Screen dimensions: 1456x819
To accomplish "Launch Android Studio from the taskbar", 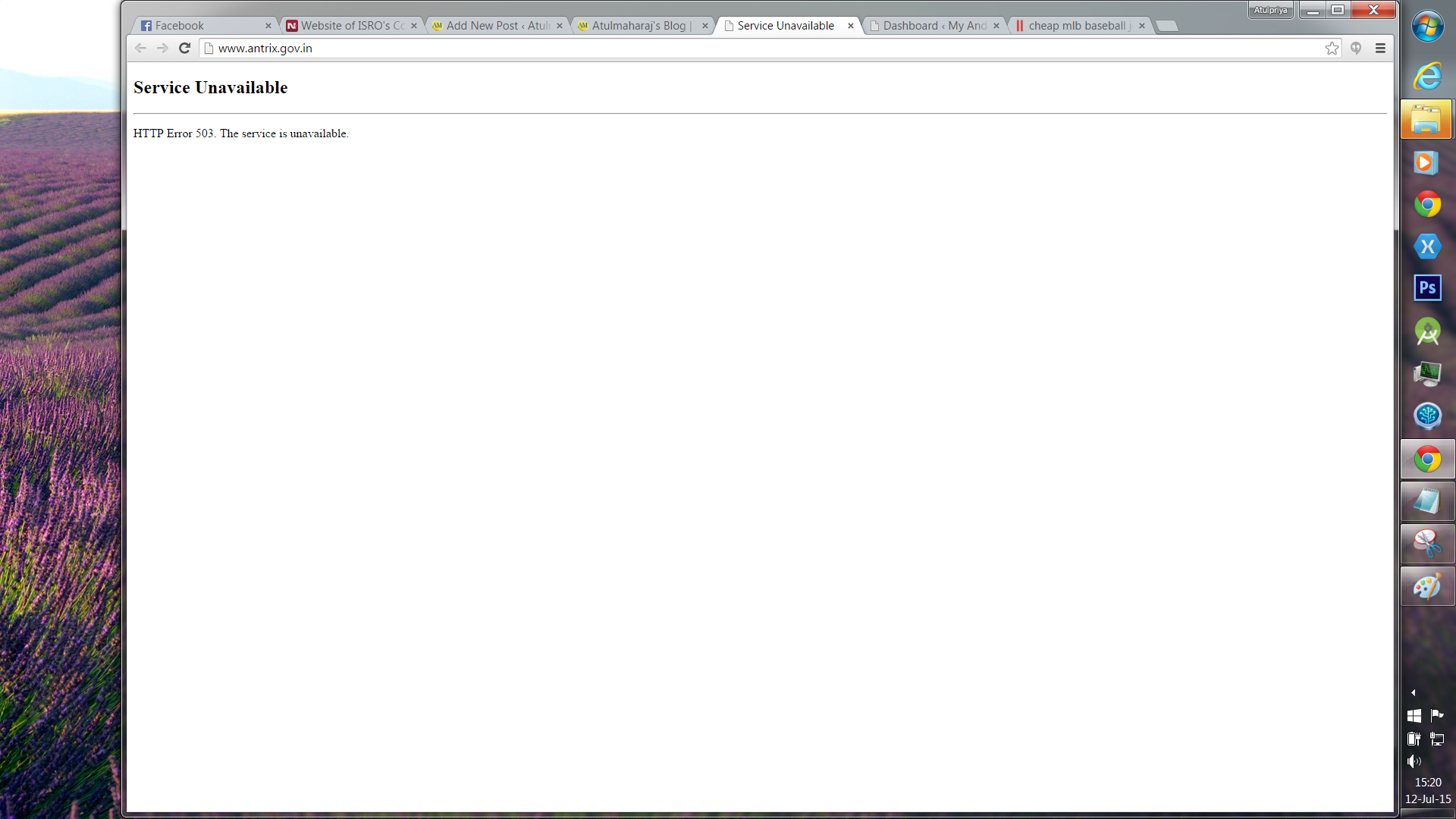I will pyautogui.click(x=1427, y=331).
